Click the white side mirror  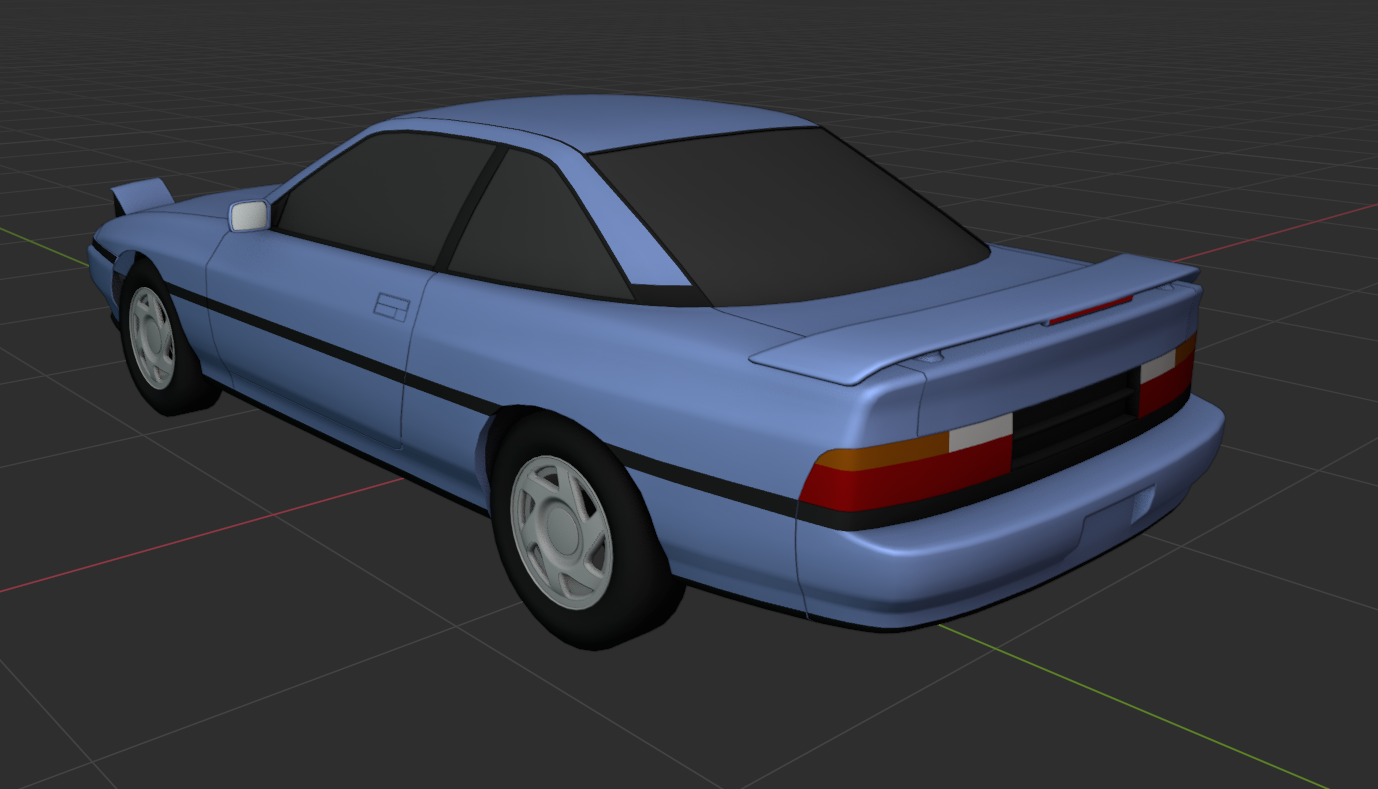point(249,215)
